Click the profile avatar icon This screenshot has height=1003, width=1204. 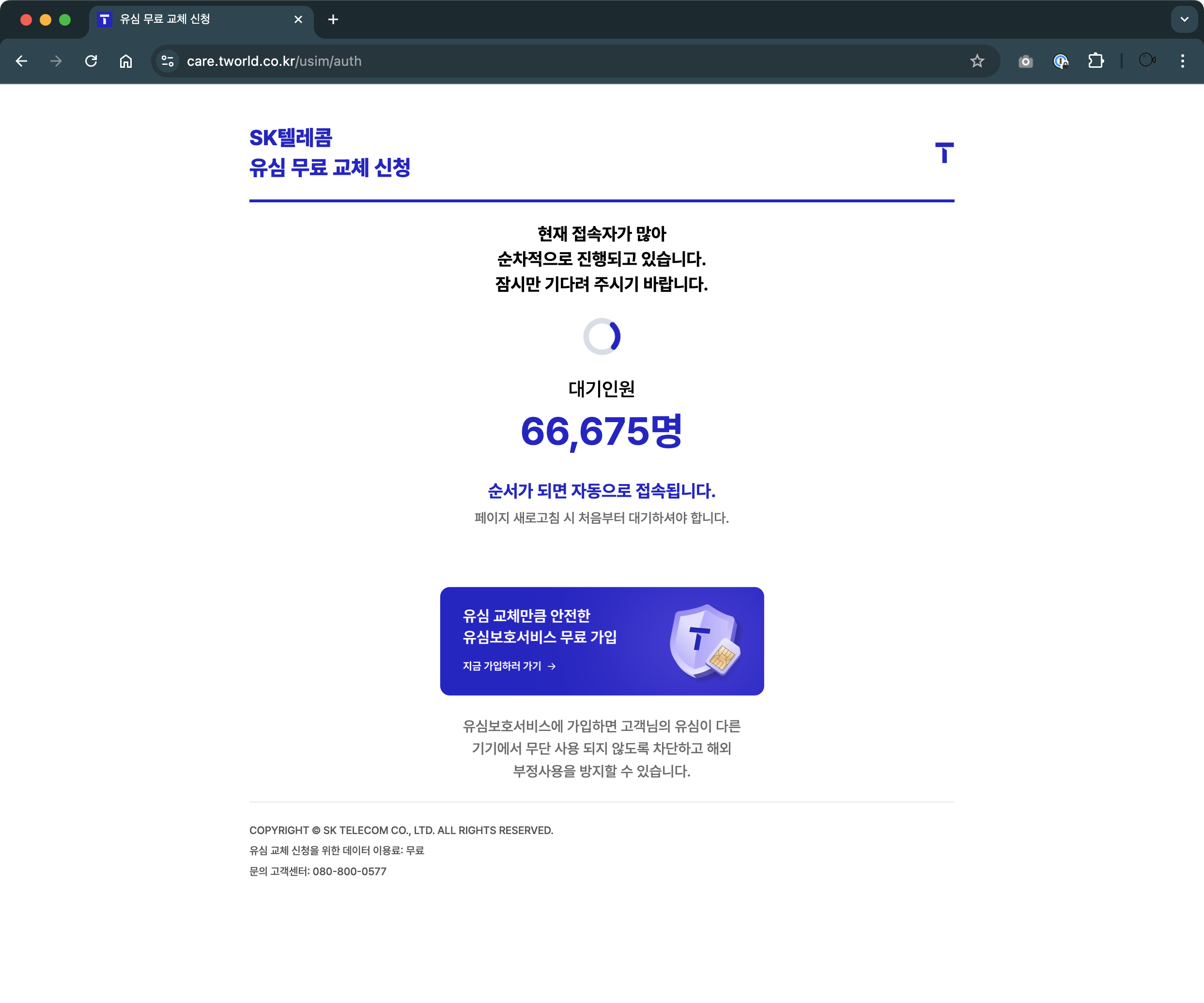pos(1147,60)
